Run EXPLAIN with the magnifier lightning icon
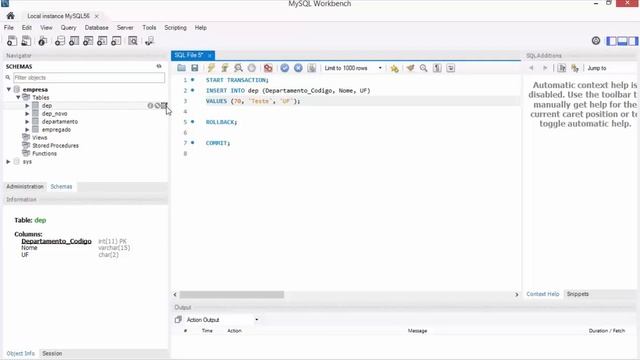Screen dimensions: 640x360 [238, 68]
